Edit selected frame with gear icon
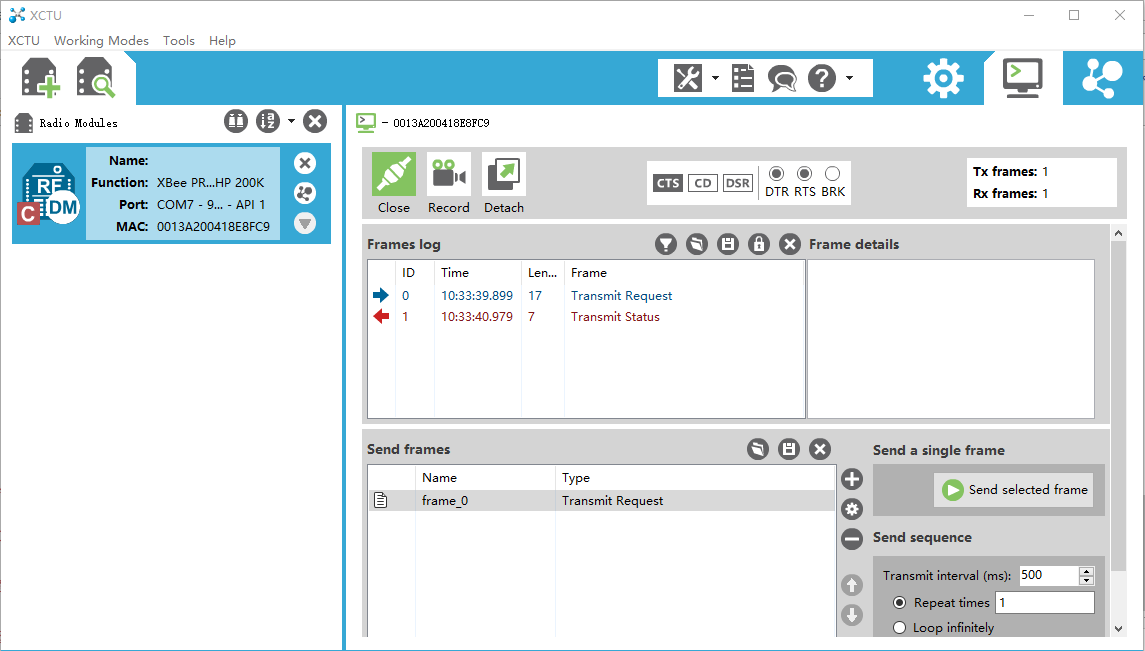Image resolution: width=1145 pixels, height=651 pixels. coord(851,509)
